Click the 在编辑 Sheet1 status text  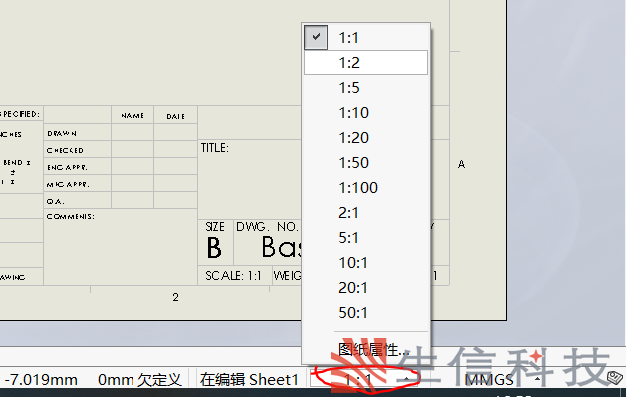(x=249, y=379)
